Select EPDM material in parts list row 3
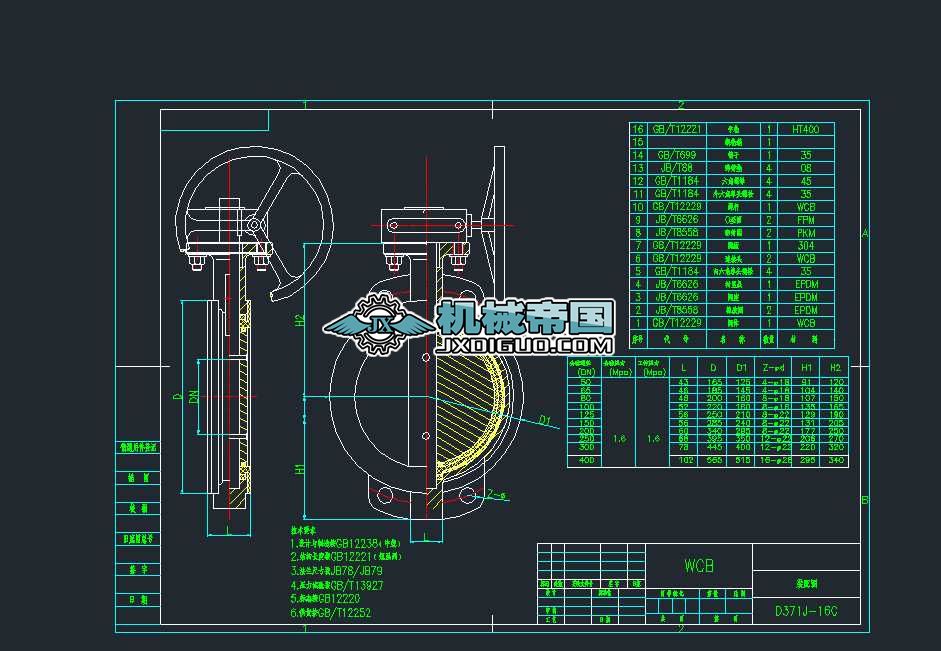 pyautogui.click(x=806, y=297)
